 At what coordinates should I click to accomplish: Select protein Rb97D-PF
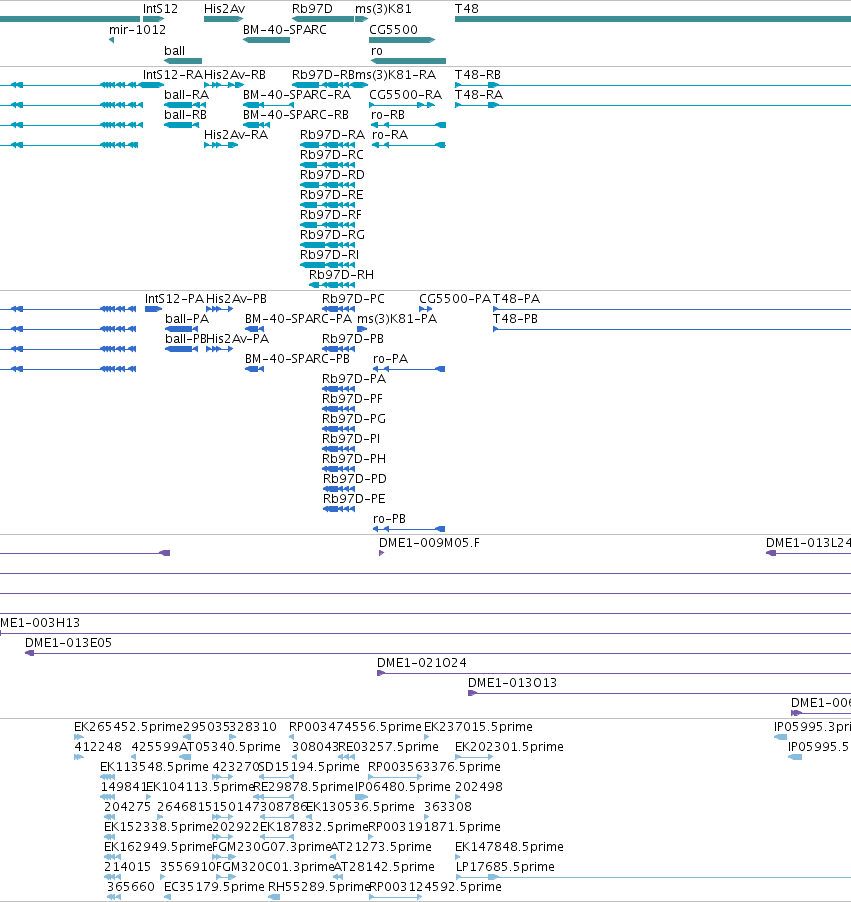click(x=352, y=399)
